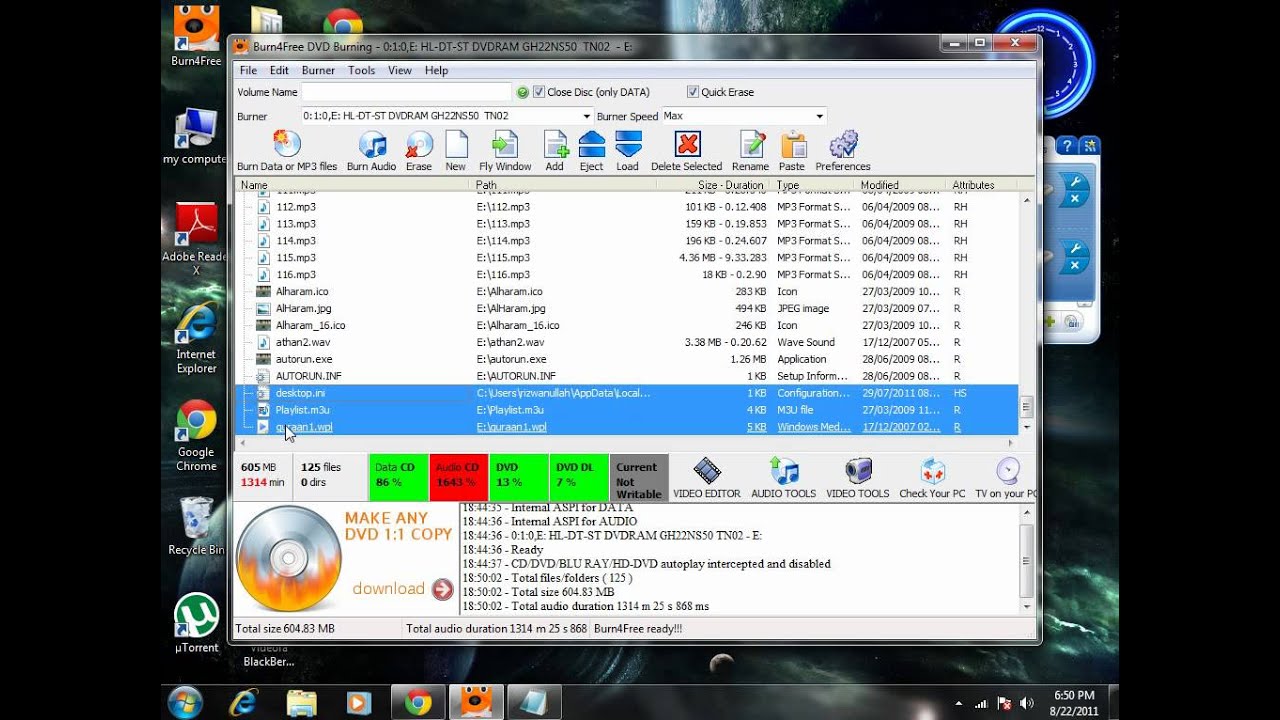The width and height of the screenshot is (1280, 720).
Task: Toggle Close Disc (only DATA) checkbox
Action: (539, 92)
